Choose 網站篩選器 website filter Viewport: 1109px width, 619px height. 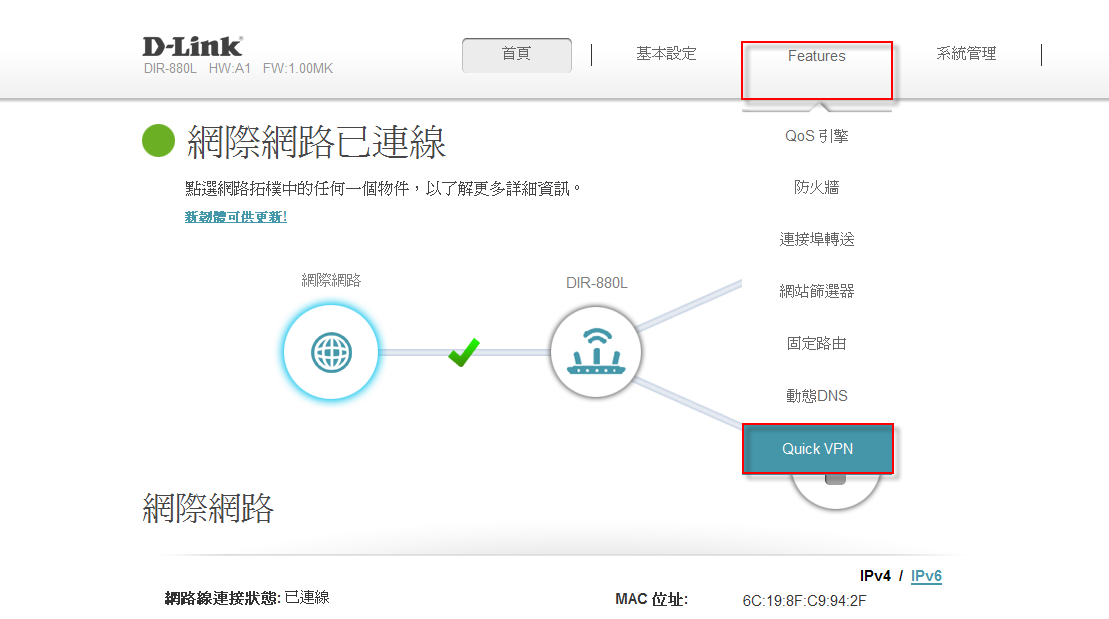(x=816, y=292)
